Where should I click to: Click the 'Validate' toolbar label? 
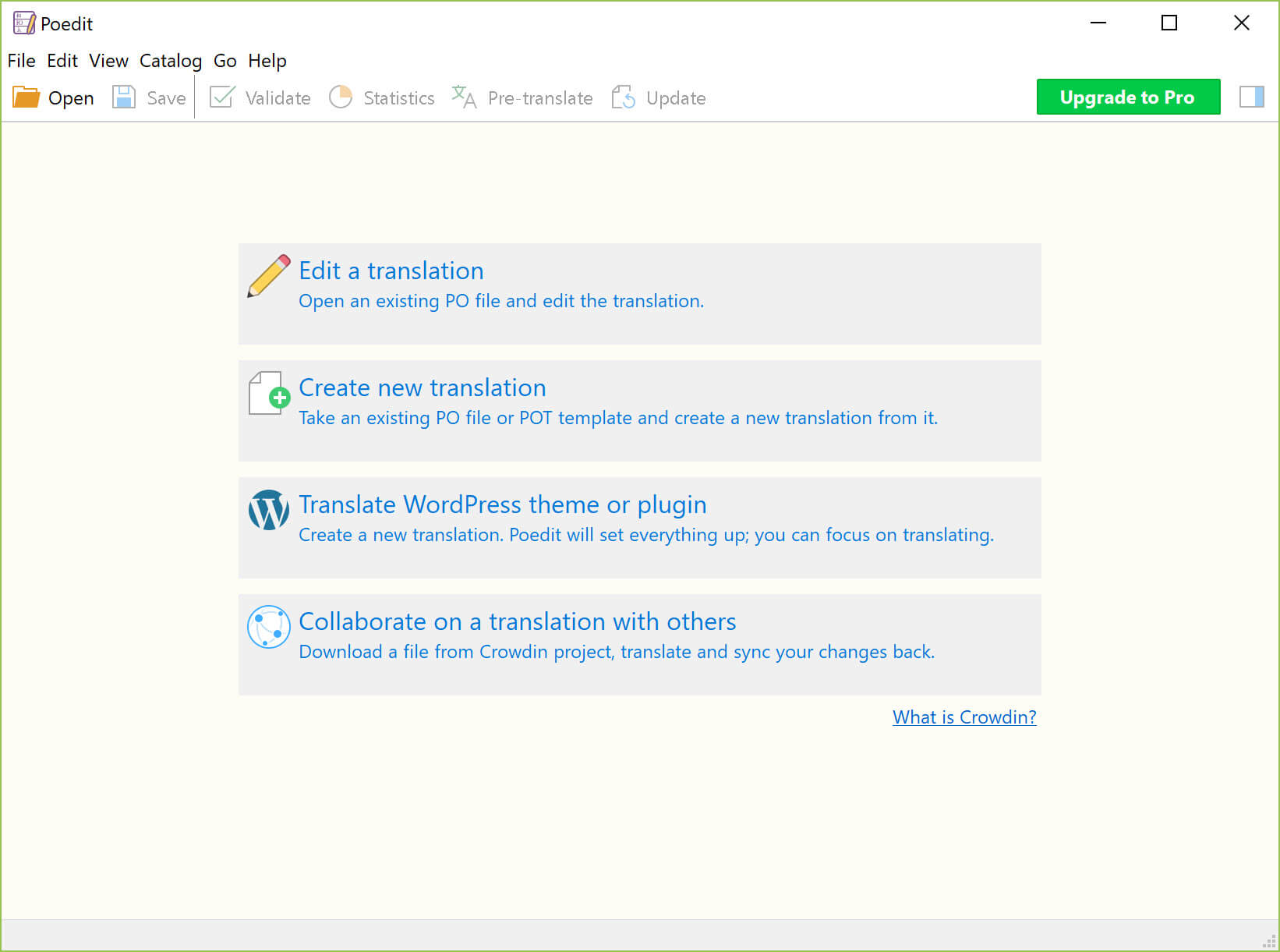click(278, 98)
